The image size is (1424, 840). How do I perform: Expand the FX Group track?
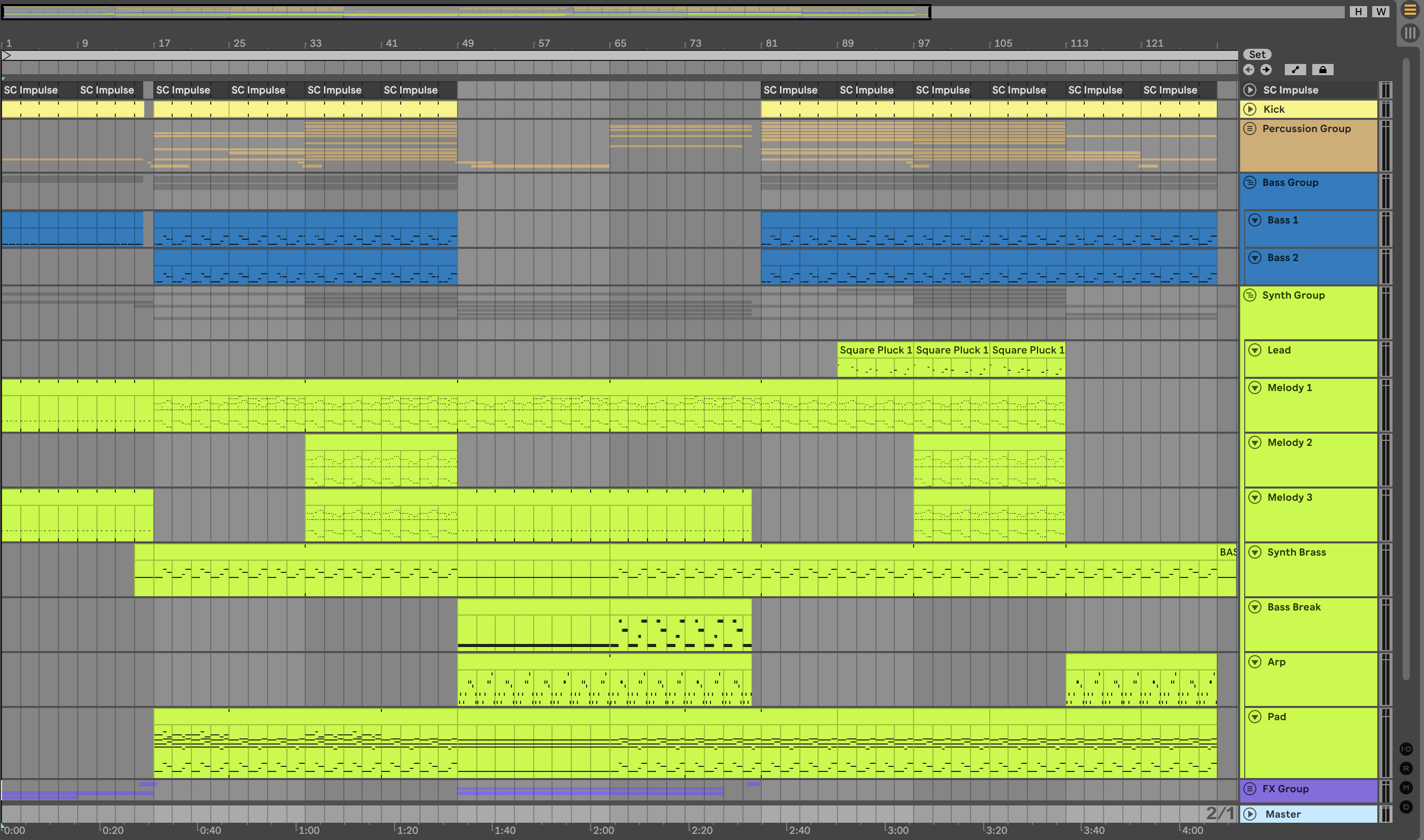click(1250, 789)
